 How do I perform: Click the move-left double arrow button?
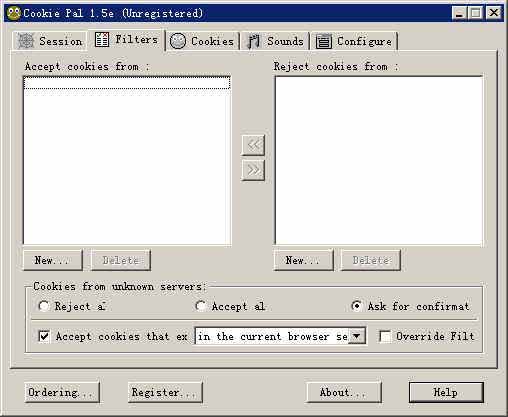coord(253,145)
